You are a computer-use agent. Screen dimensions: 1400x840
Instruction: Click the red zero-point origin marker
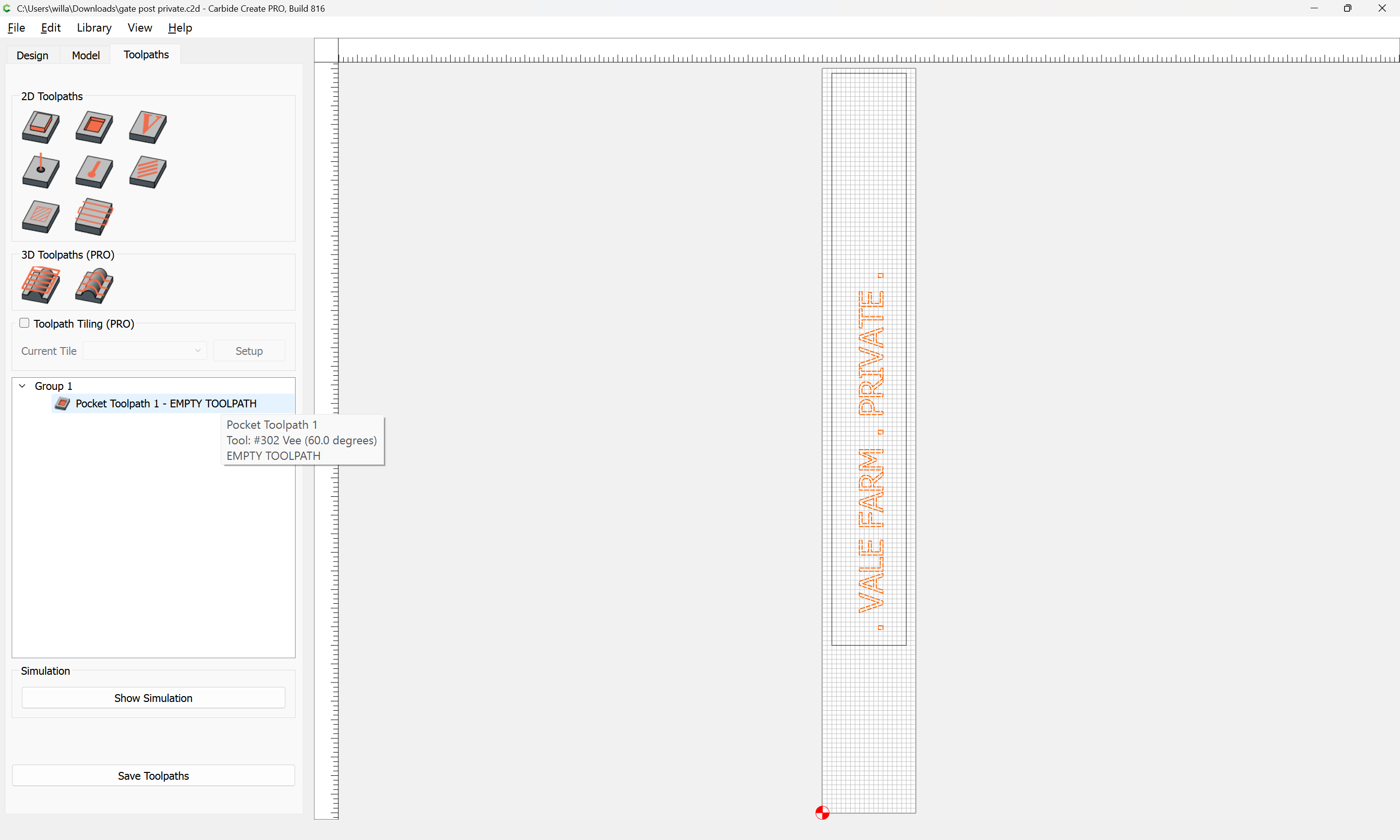point(822,813)
